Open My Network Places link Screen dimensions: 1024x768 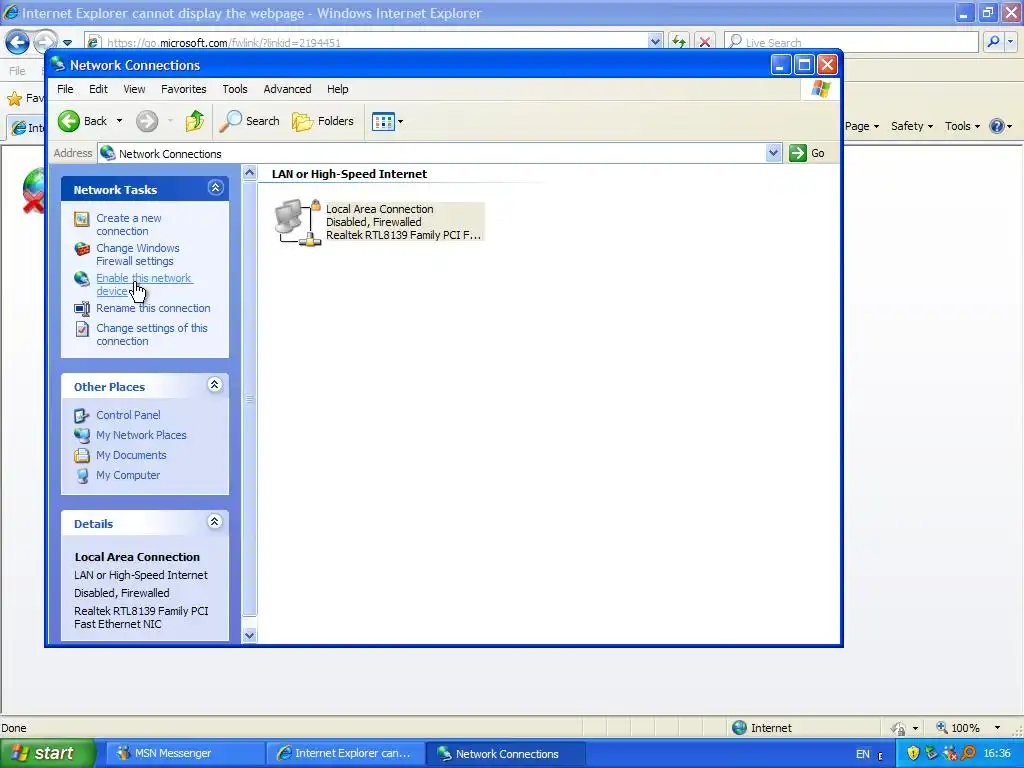tap(141, 435)
